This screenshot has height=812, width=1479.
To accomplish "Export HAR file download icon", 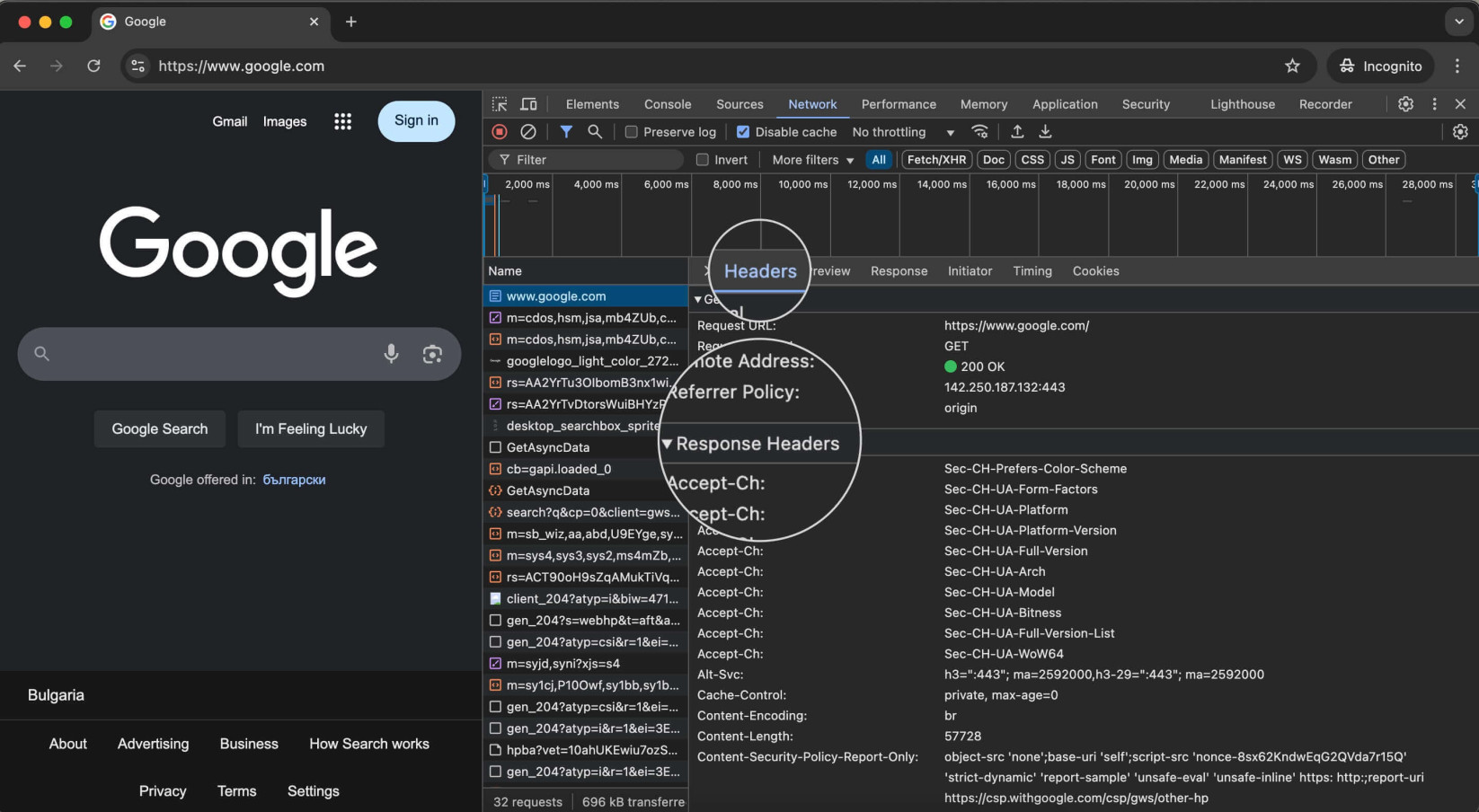I will [1045, 132].
